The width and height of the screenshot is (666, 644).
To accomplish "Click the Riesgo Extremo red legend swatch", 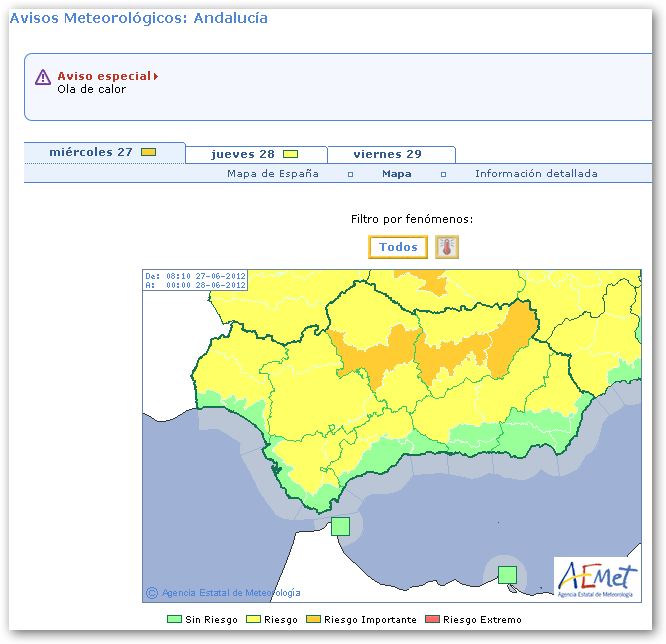I will coord(433,620).
